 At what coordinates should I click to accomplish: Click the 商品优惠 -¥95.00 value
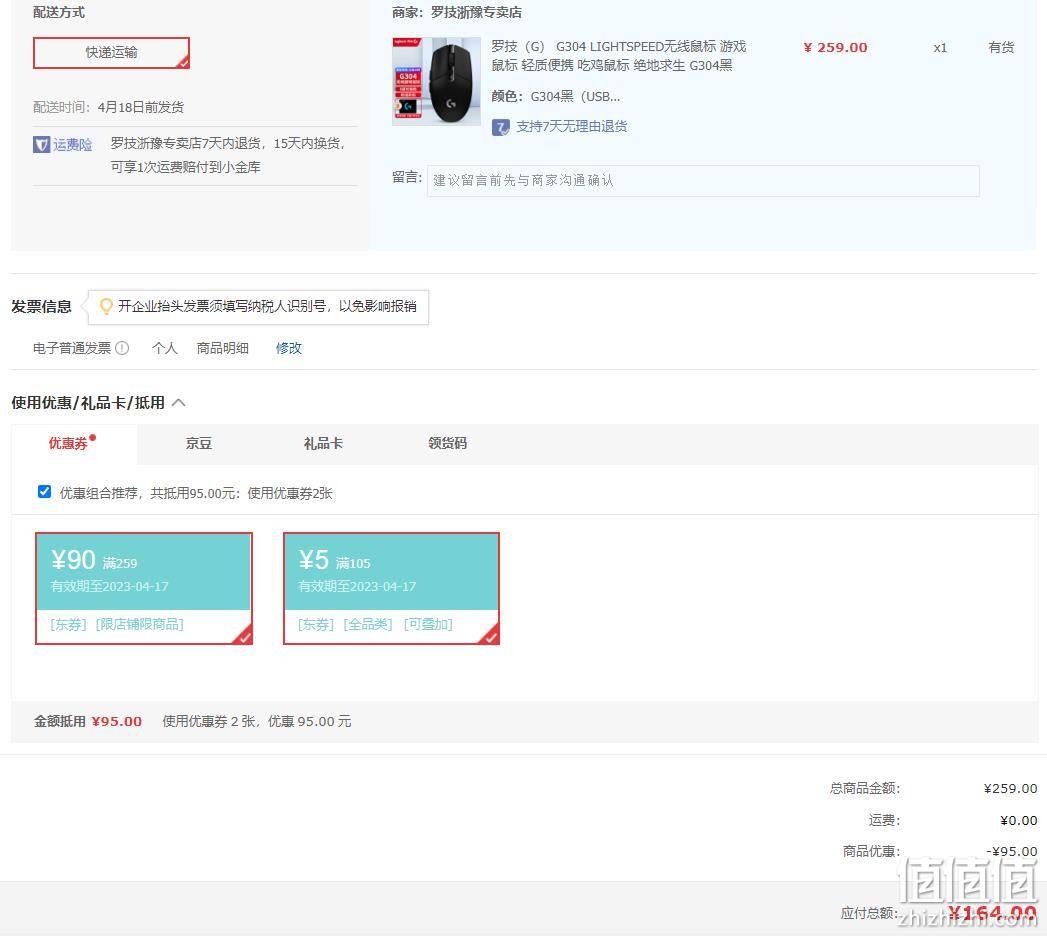point(1012,851)
